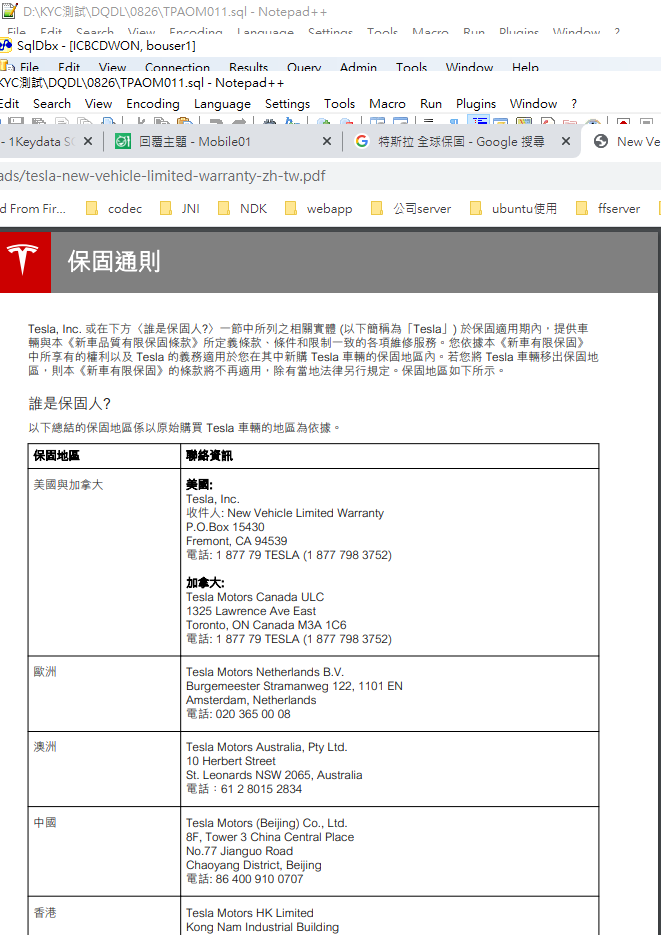
Task: Click 'Tesla Motors Australia, Pty Ltd.' text
Action: (x=266, y=747)
